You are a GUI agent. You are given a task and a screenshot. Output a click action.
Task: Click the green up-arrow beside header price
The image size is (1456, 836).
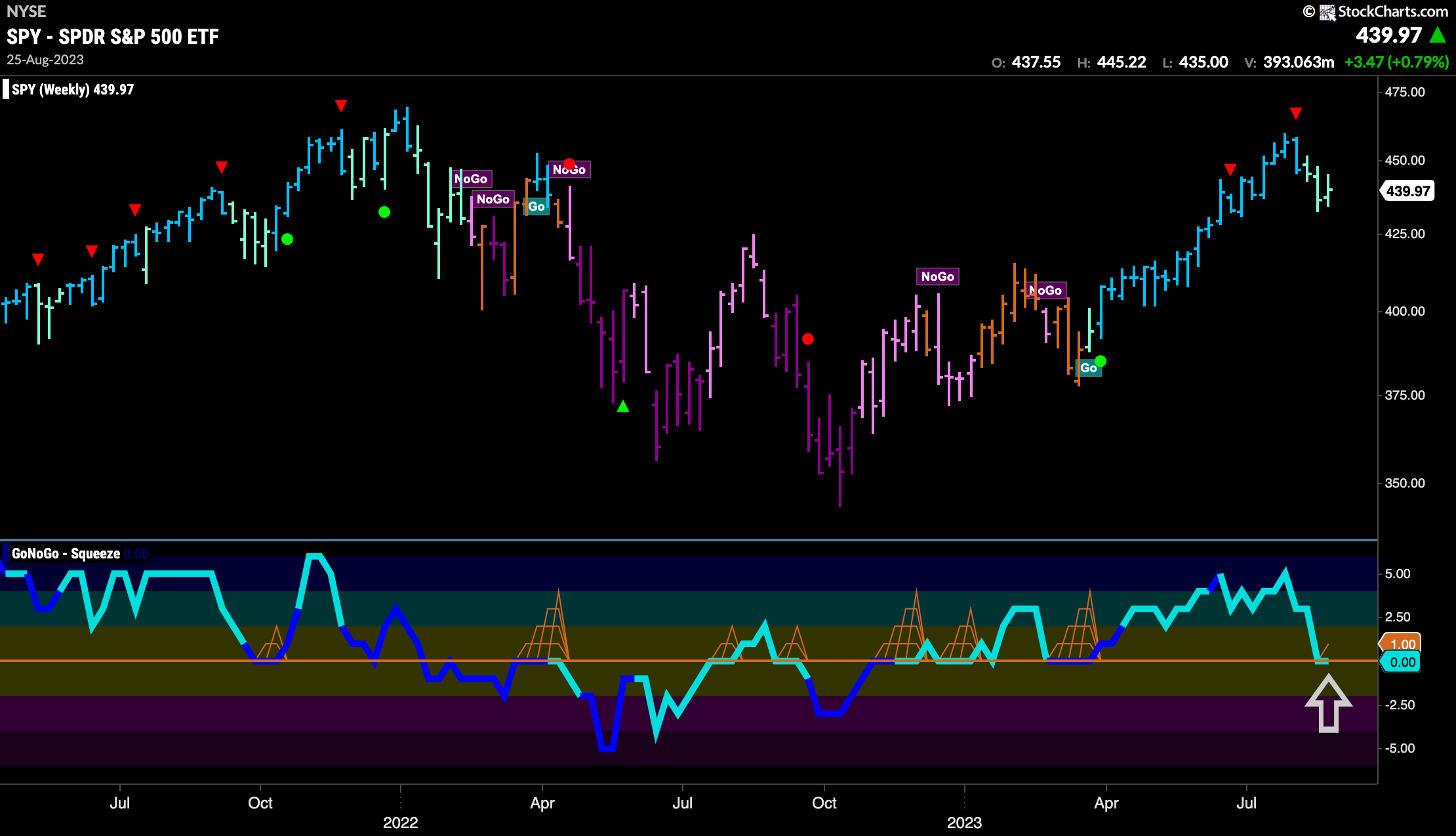(1438, 35)
